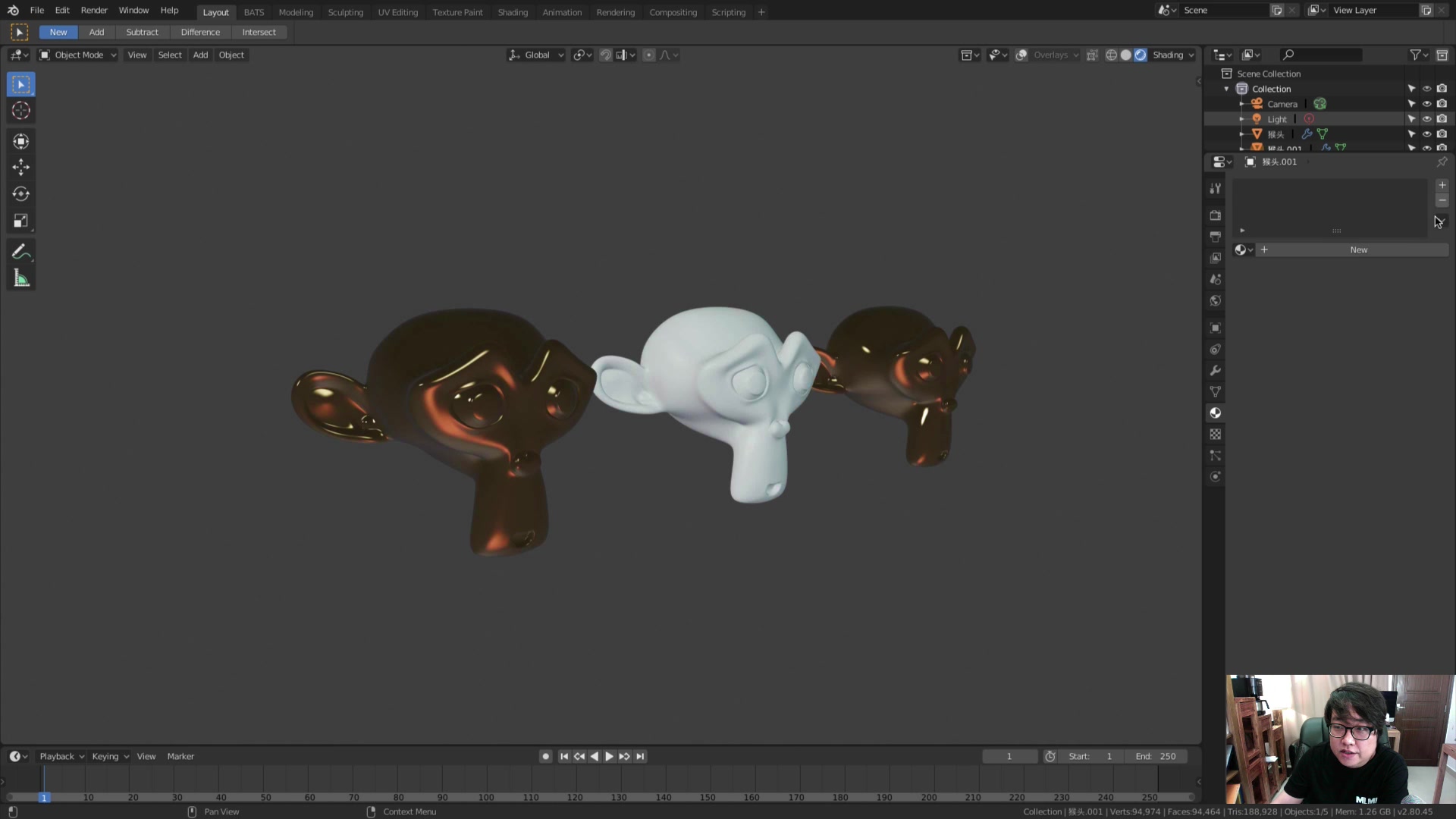The height and width of the screenshot is (819, 1456).
Task: Open the Modifier properties wrench tab
Action: click(1215, 371)
